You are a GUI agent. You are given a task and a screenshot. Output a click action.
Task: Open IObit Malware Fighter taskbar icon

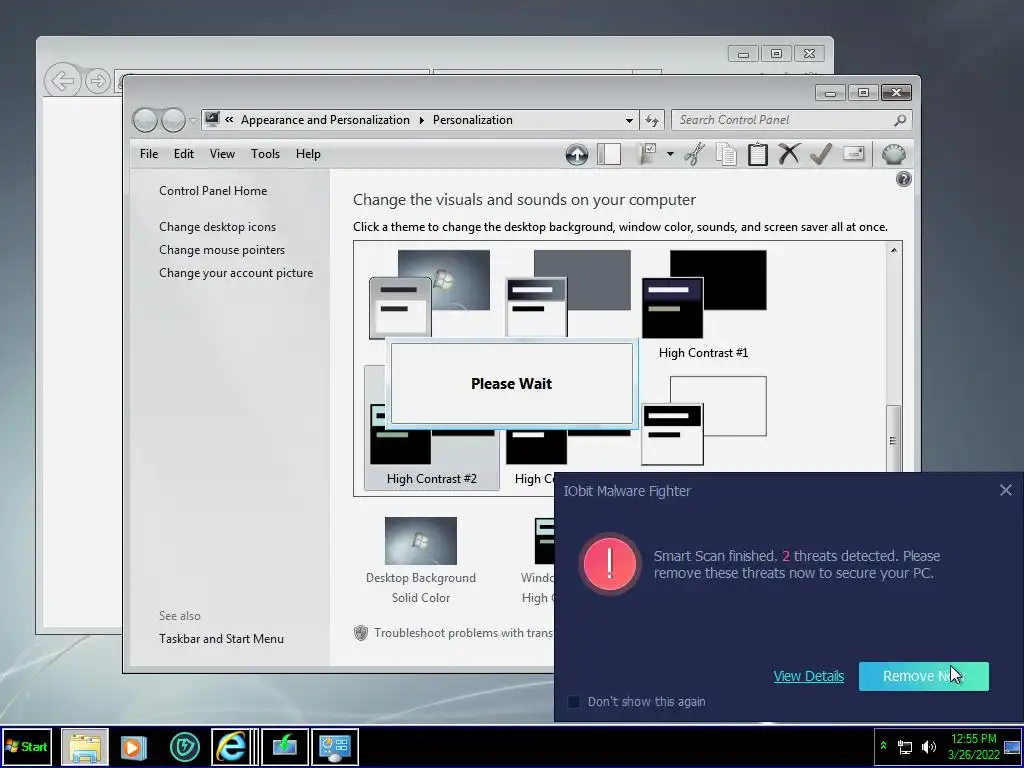pos(185,747)
